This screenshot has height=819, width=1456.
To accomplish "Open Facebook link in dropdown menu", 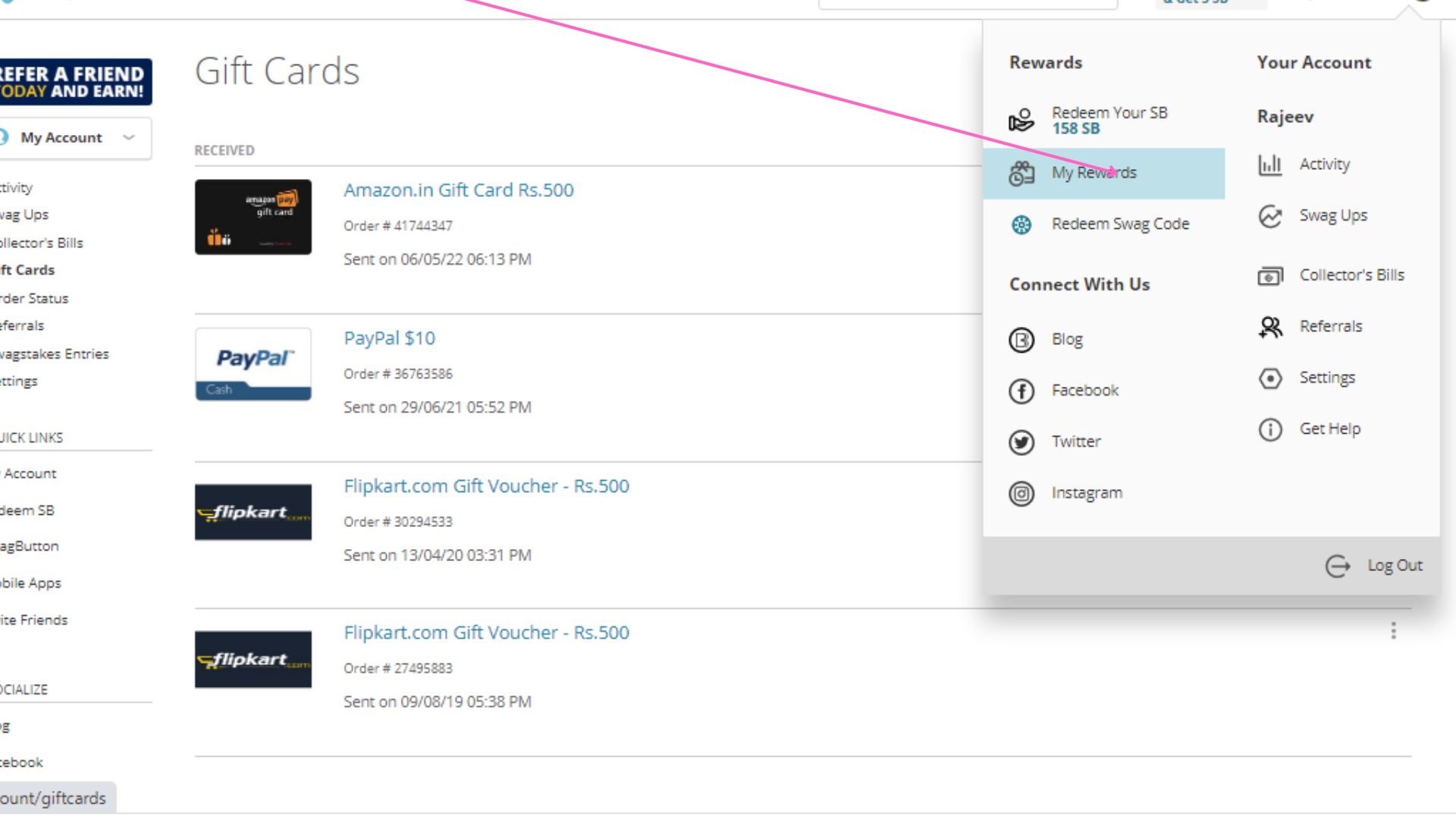I will coord(1085,391).
